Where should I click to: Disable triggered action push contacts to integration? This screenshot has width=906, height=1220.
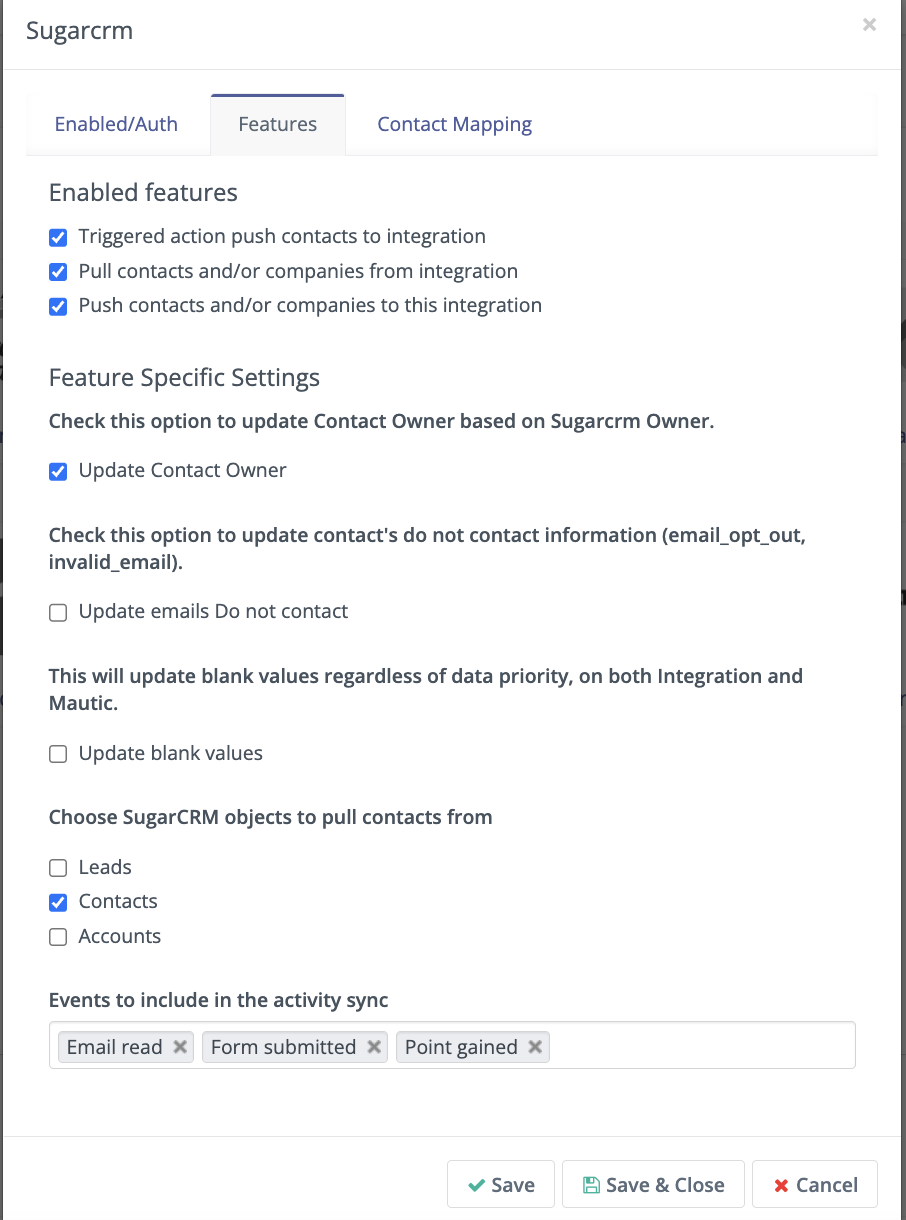click(x=57, y=237)
